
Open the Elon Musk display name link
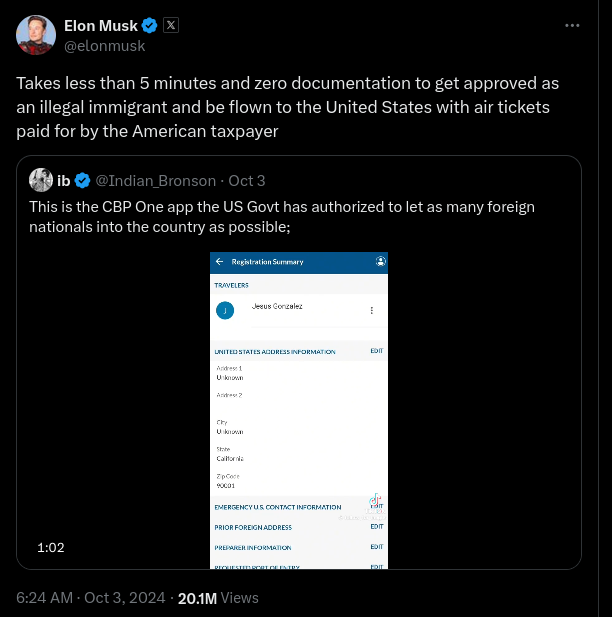point(100,25)
